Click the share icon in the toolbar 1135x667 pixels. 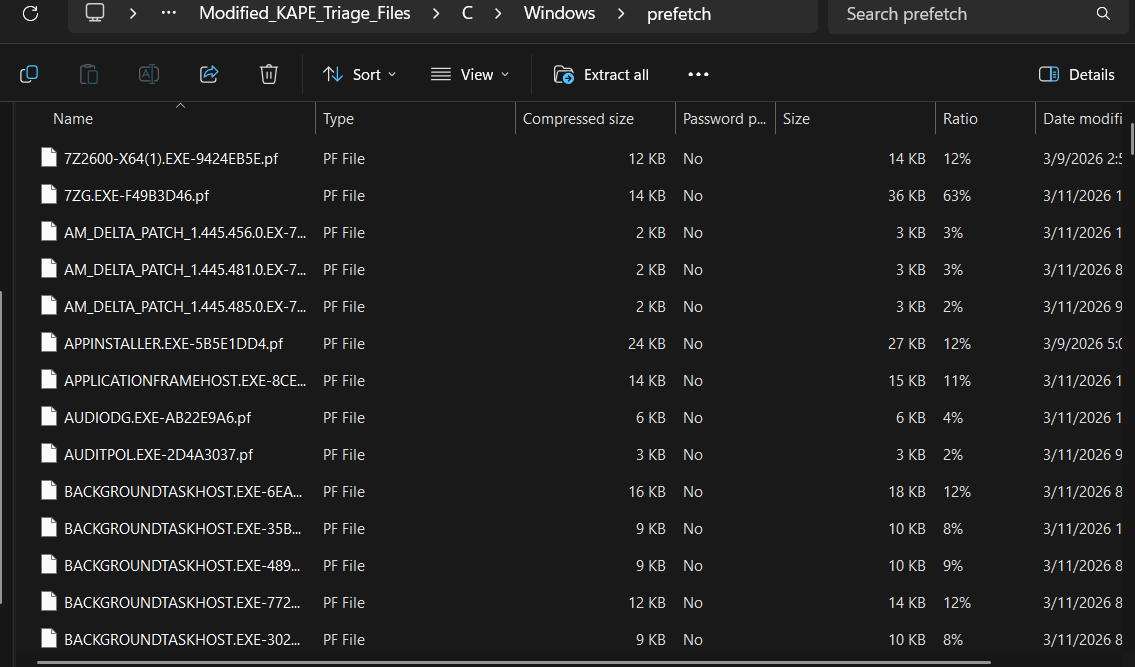point(209,74)
